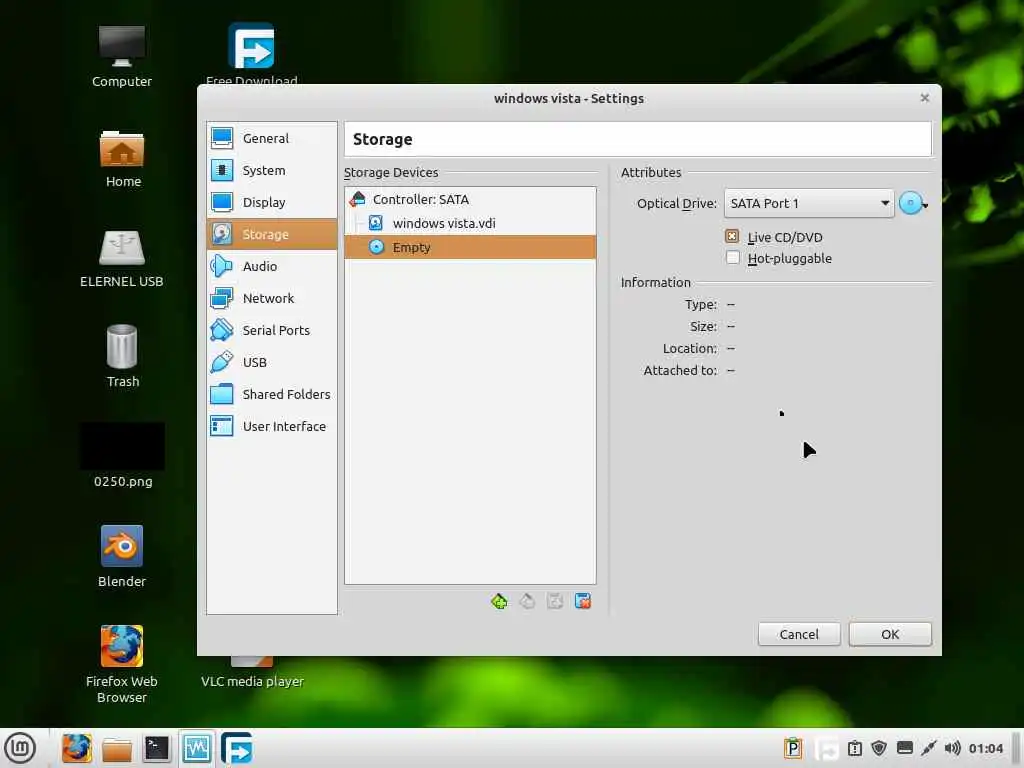Select the Free Download desktop icon
This screenshot has width=1024, height=768.
251,54
